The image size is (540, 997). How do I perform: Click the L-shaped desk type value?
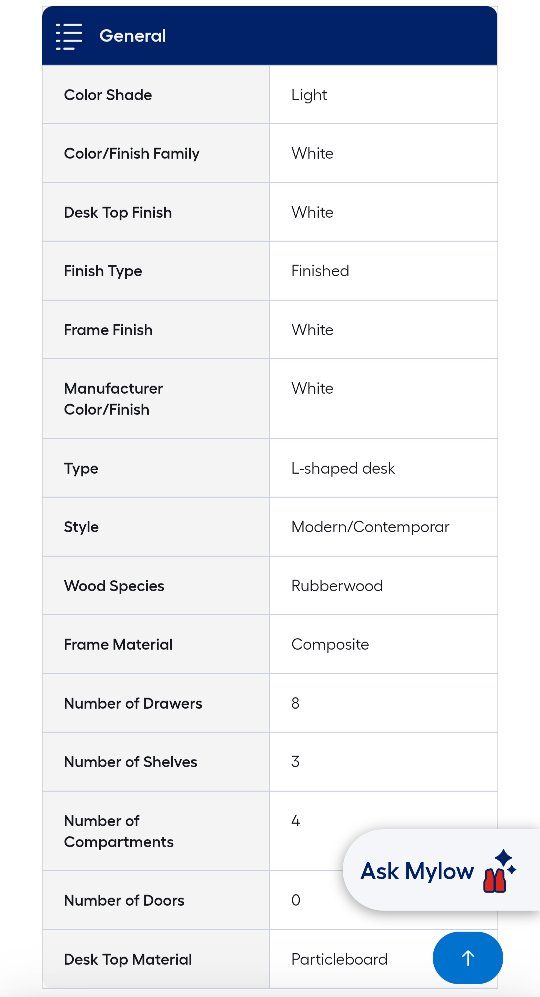click(x=343, y=469)
